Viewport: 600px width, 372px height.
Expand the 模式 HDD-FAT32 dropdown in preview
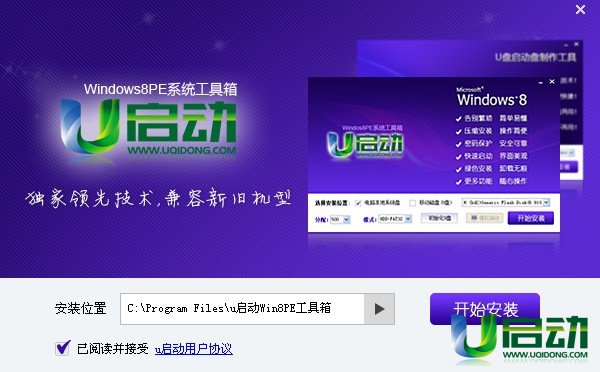395,219
